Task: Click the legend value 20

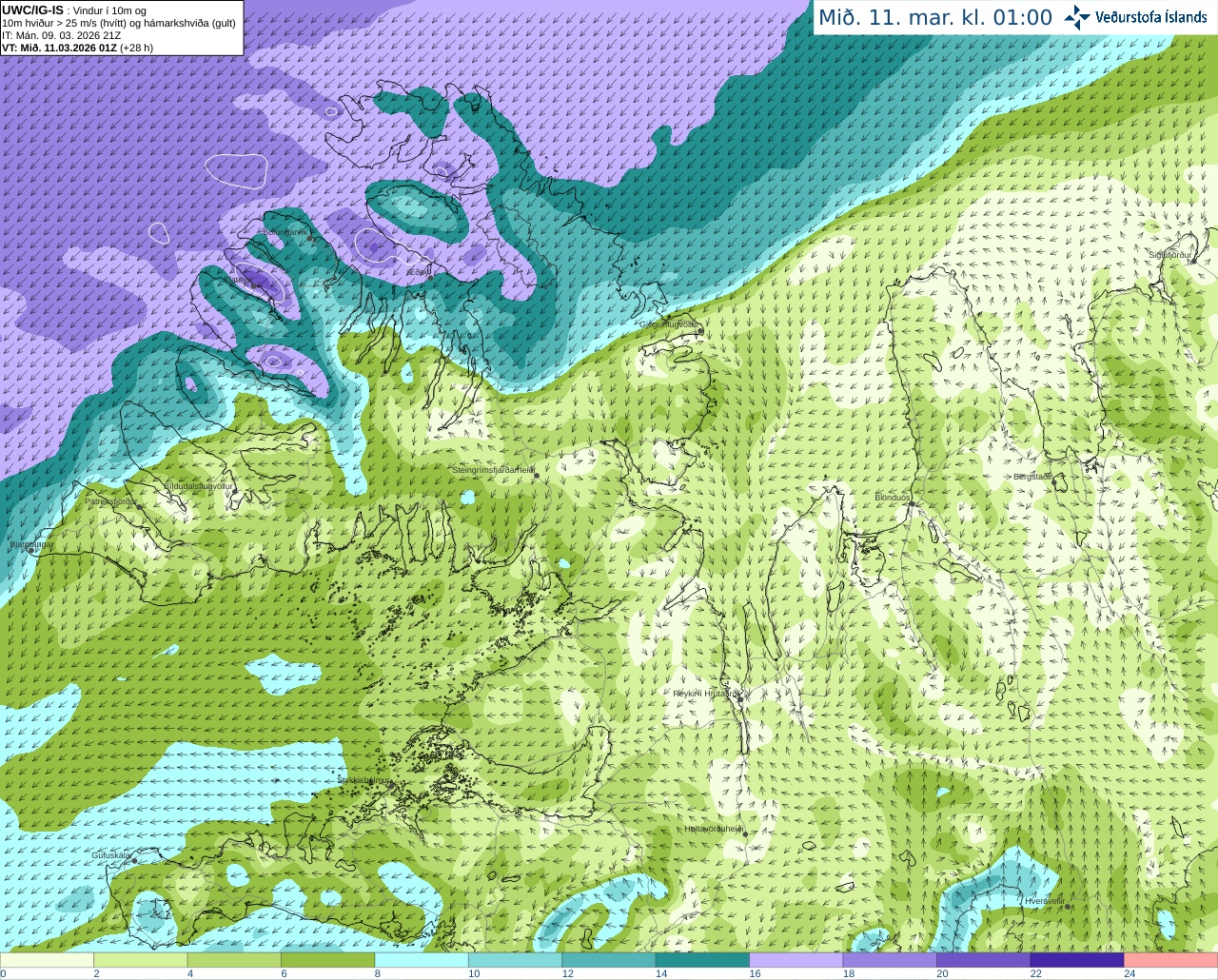Action: click(x=942, y=973)
